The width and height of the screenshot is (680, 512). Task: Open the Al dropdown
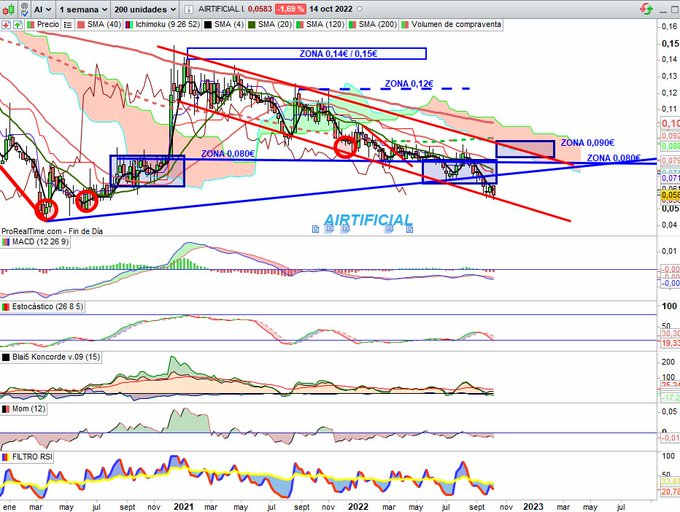click(x=42, y=9)
